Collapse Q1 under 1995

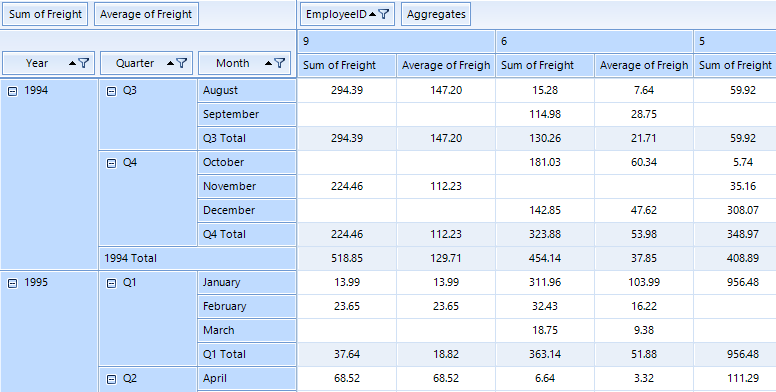tap(112, 283)
